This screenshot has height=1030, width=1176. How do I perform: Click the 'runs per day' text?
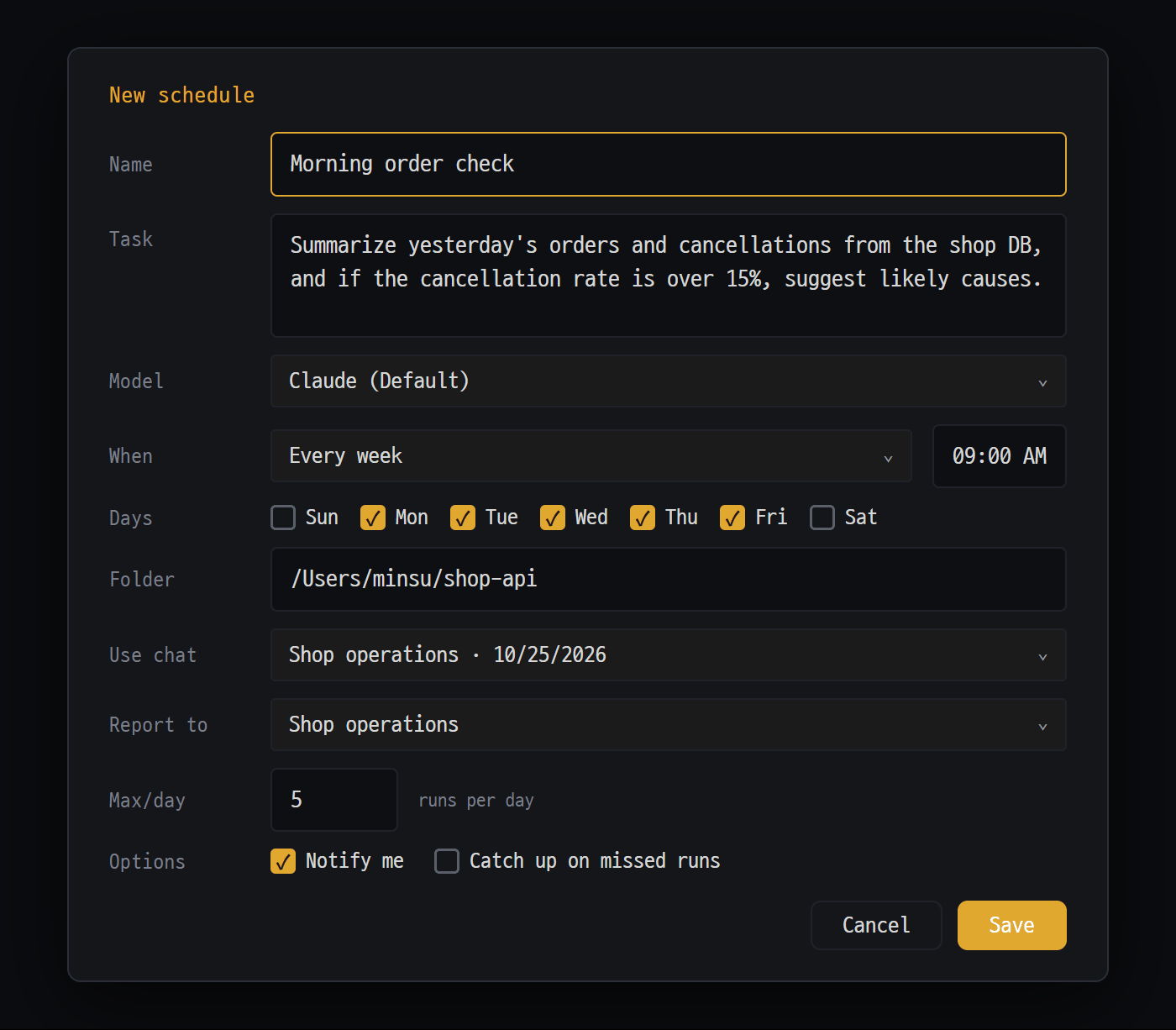coord(476,801)
